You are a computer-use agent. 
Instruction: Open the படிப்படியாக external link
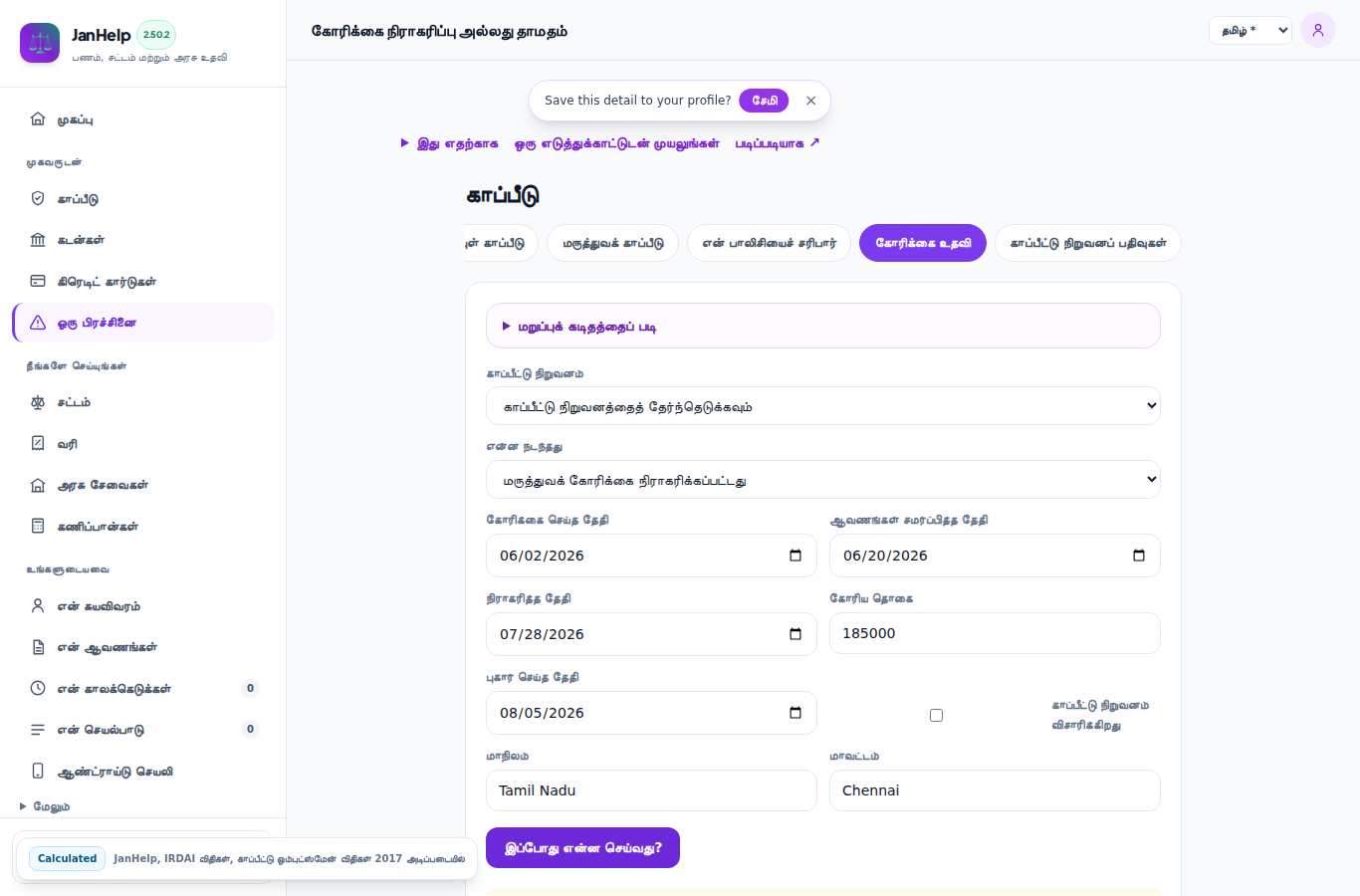click(778, 143)
